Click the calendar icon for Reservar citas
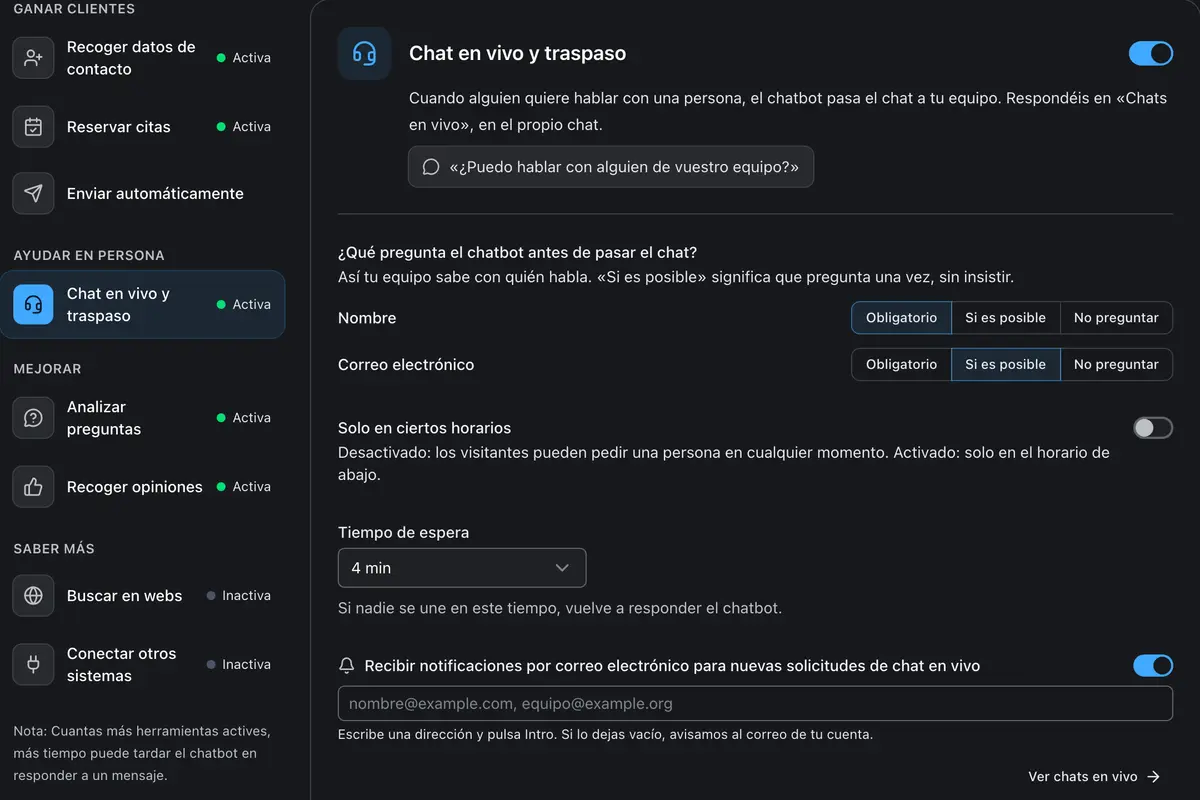This screenshot has height=800, width=1200. point(33,127)
